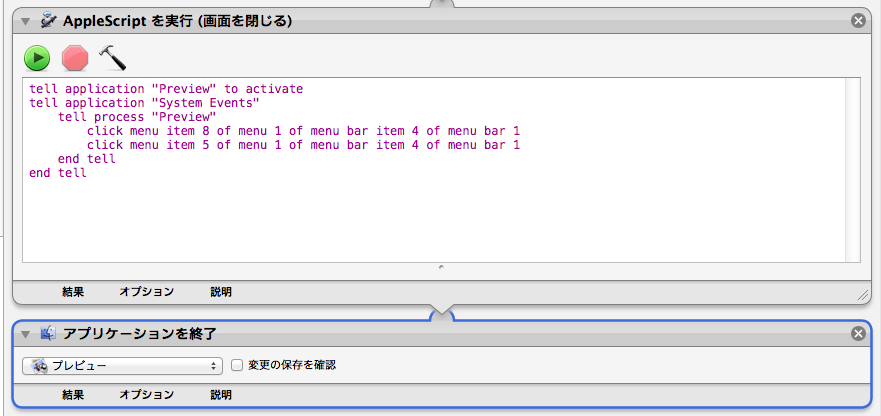
Task: Click the AppleScript action's script icon in header
Action: click(x=48, y=21)
